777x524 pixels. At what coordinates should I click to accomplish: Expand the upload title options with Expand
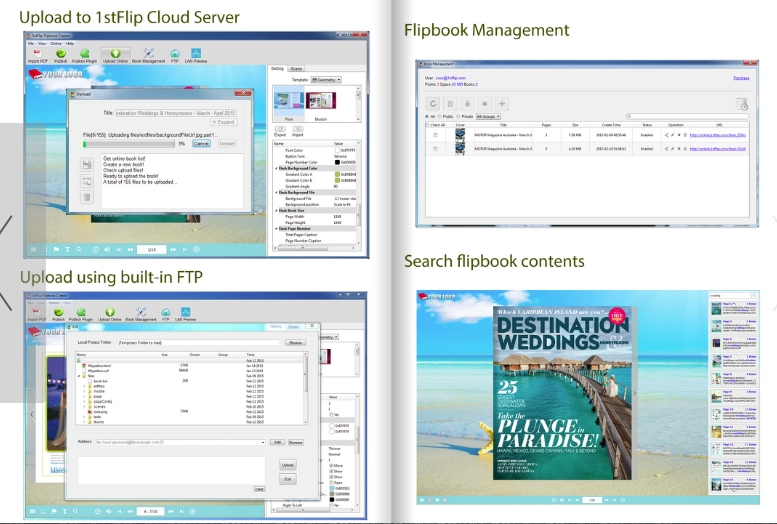(x=225, y=122)
